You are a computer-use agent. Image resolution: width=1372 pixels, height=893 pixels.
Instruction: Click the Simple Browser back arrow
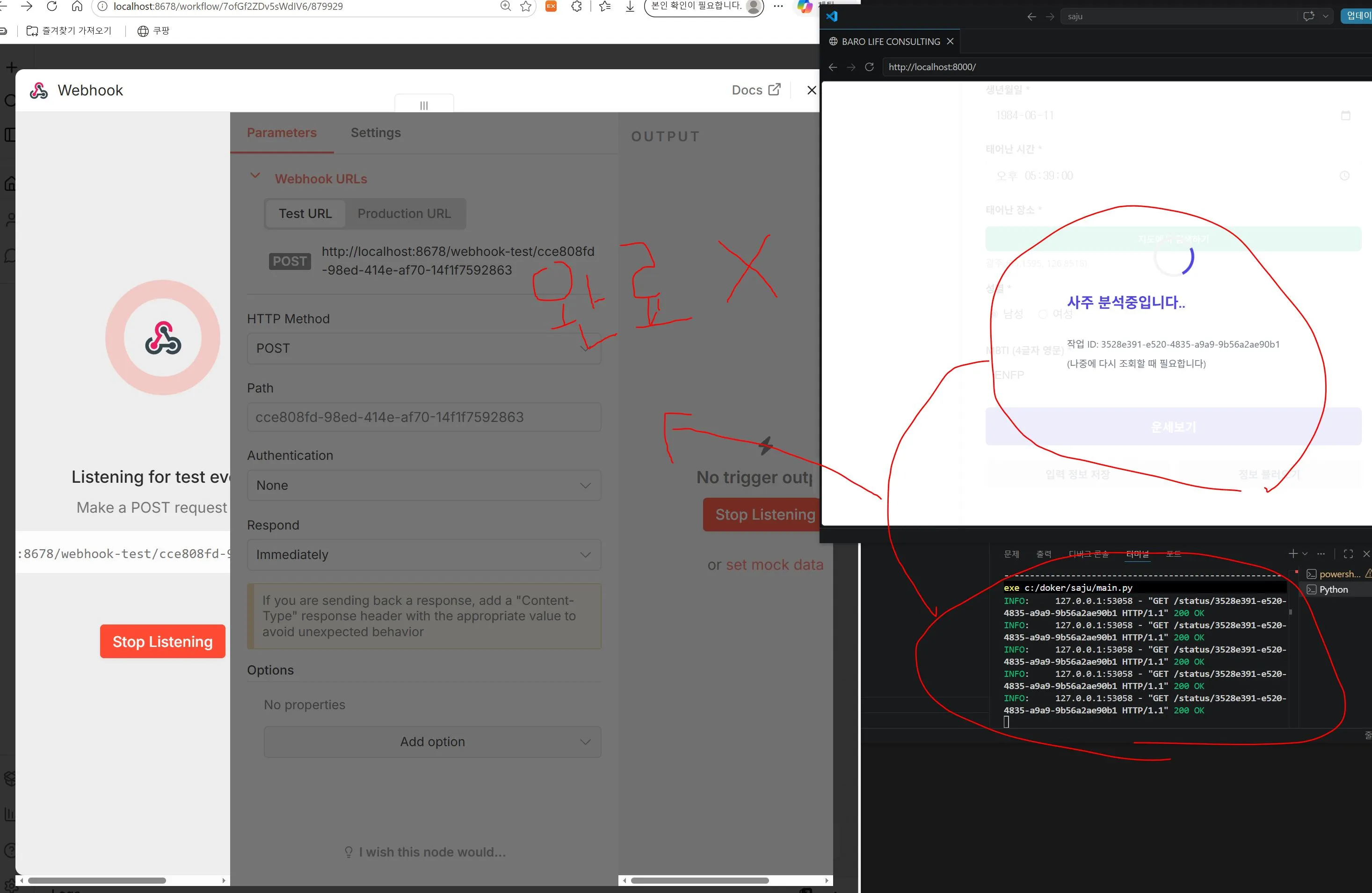pos(833,67)
